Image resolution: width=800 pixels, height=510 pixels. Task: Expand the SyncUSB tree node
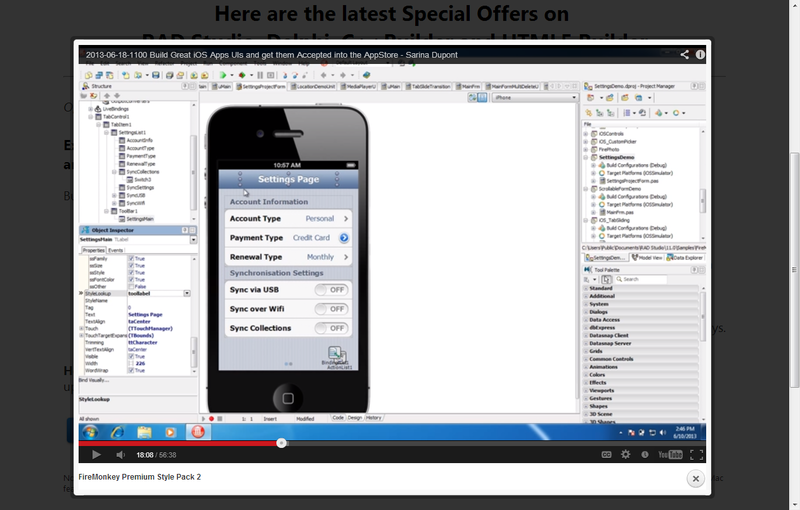[114, 195]
